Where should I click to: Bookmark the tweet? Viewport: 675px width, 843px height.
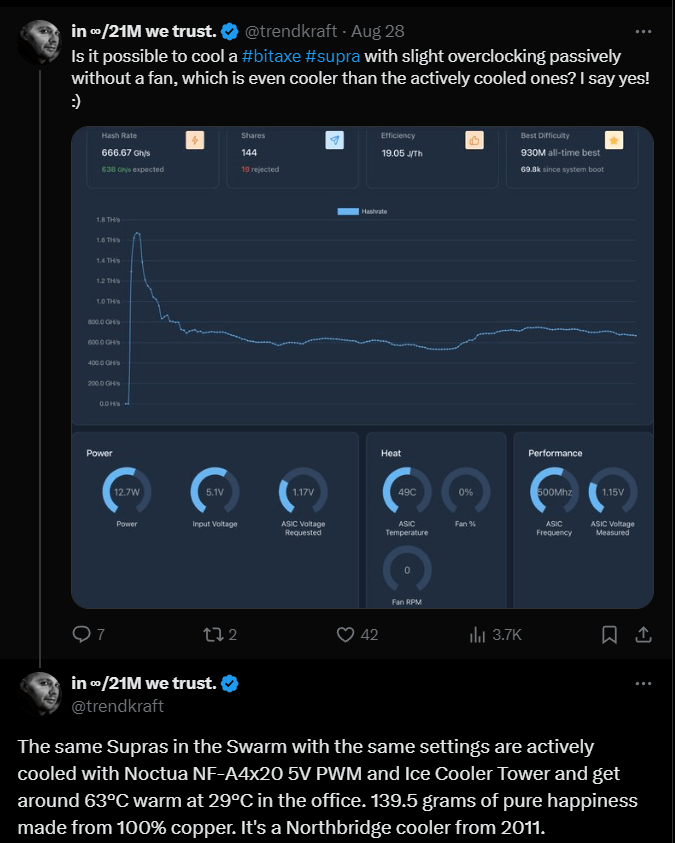click(608, 634)
